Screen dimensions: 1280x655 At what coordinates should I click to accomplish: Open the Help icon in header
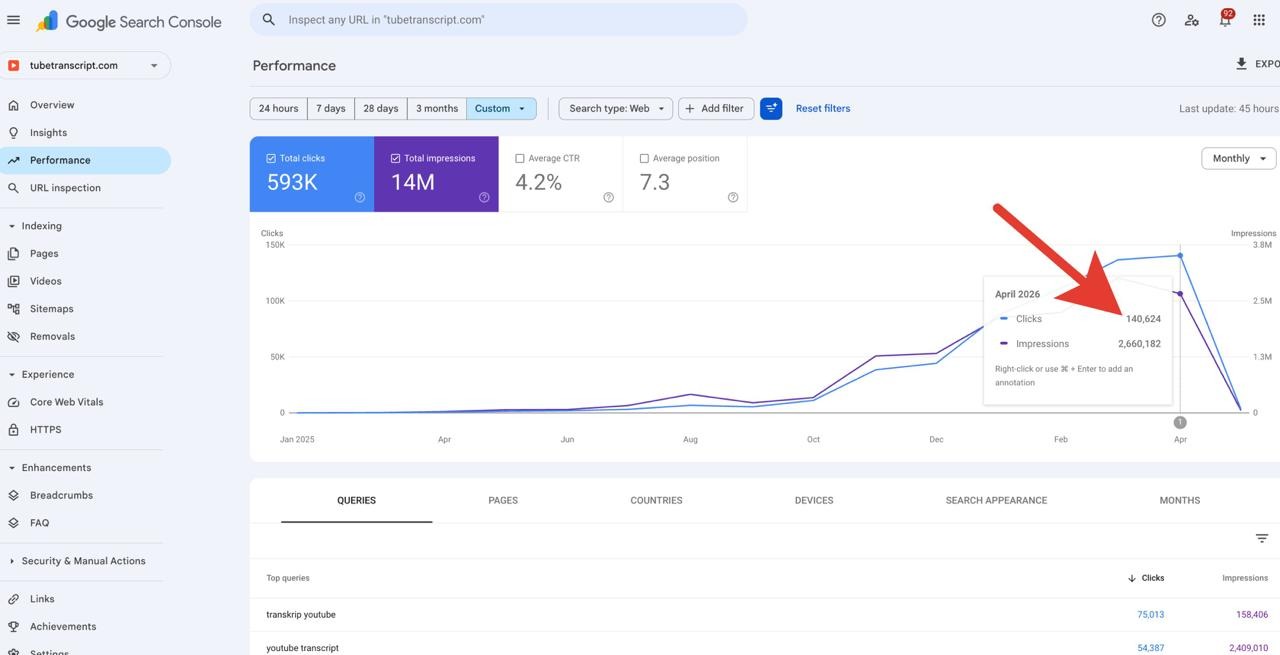(x=1158, y=20)
